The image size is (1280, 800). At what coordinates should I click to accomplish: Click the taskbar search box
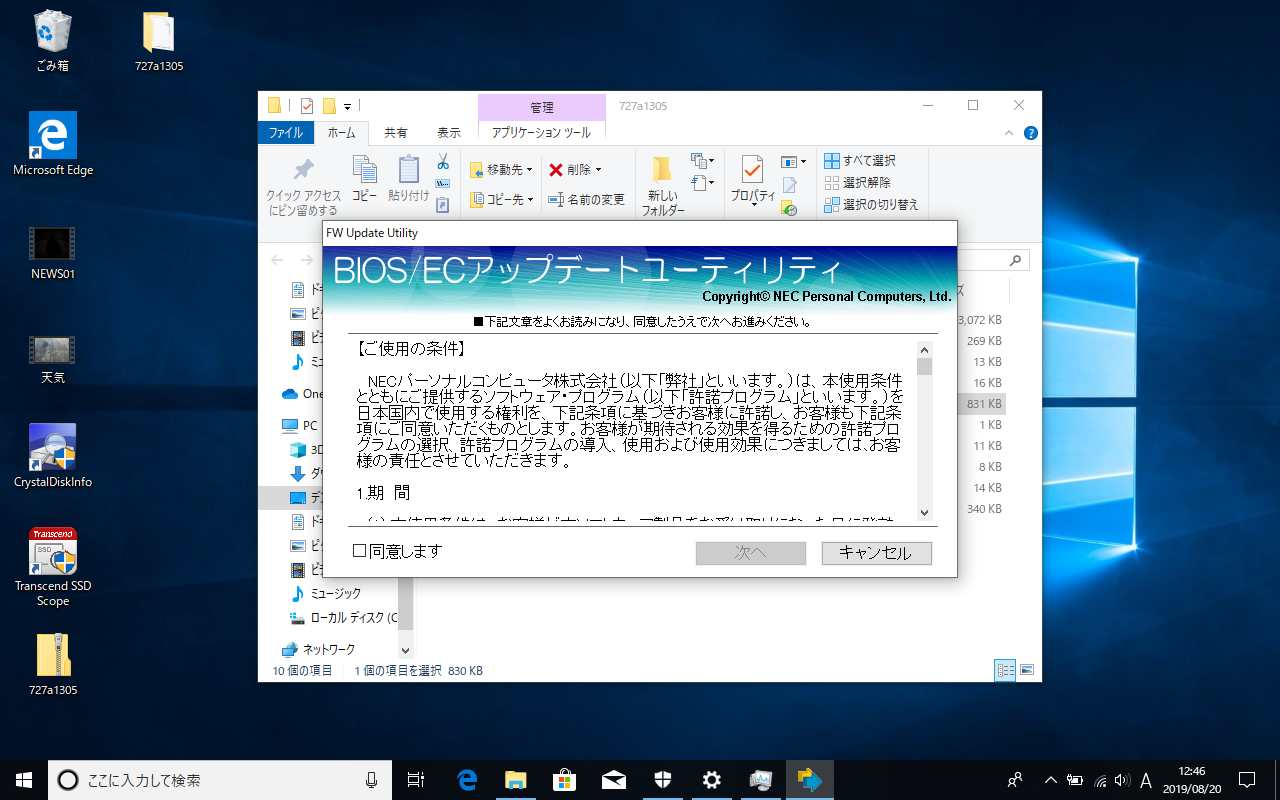pyautogui.click(x=220, y=780)
